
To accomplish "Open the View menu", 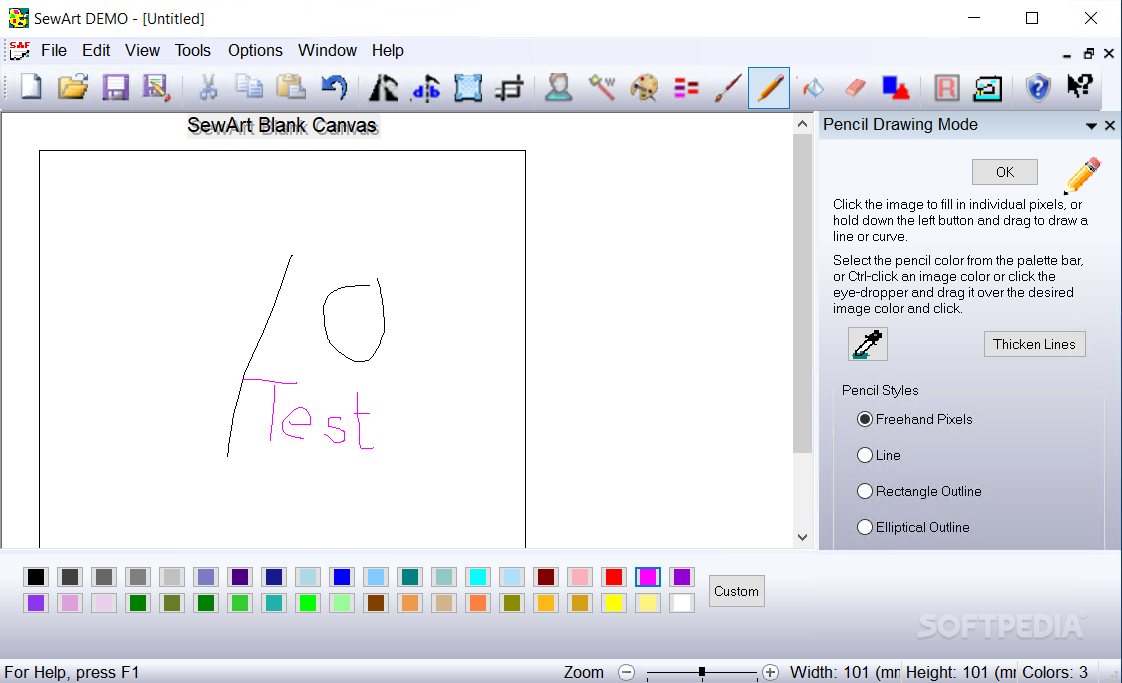I will pos(142,50).
